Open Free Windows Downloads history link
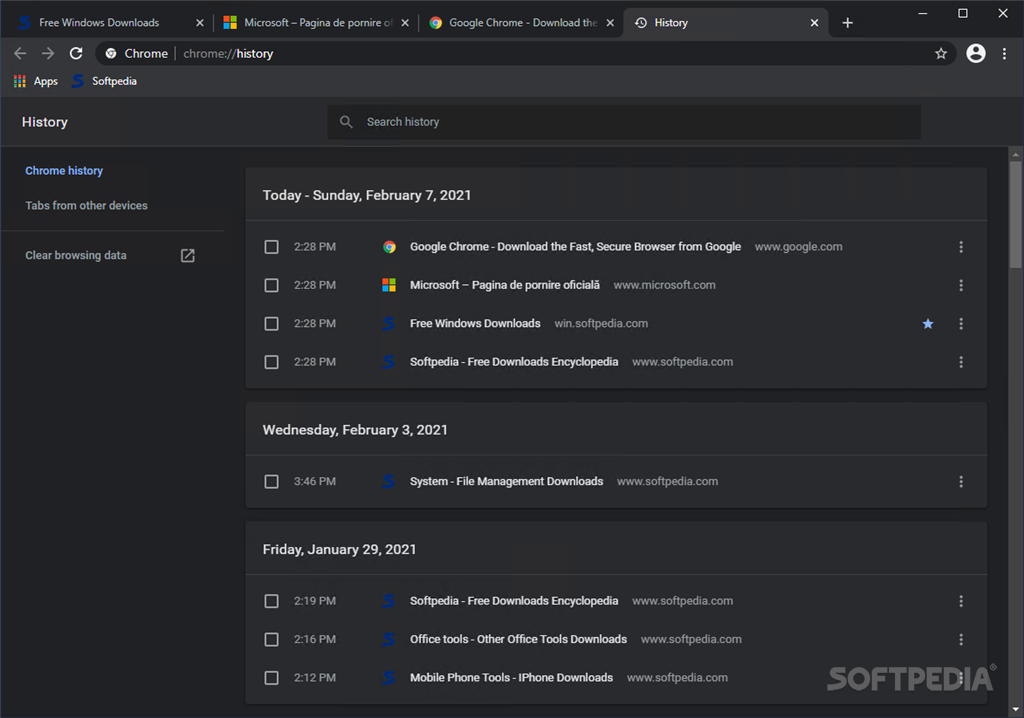The width and height of the screenshot is (1024, 718). tap(475, 323)
